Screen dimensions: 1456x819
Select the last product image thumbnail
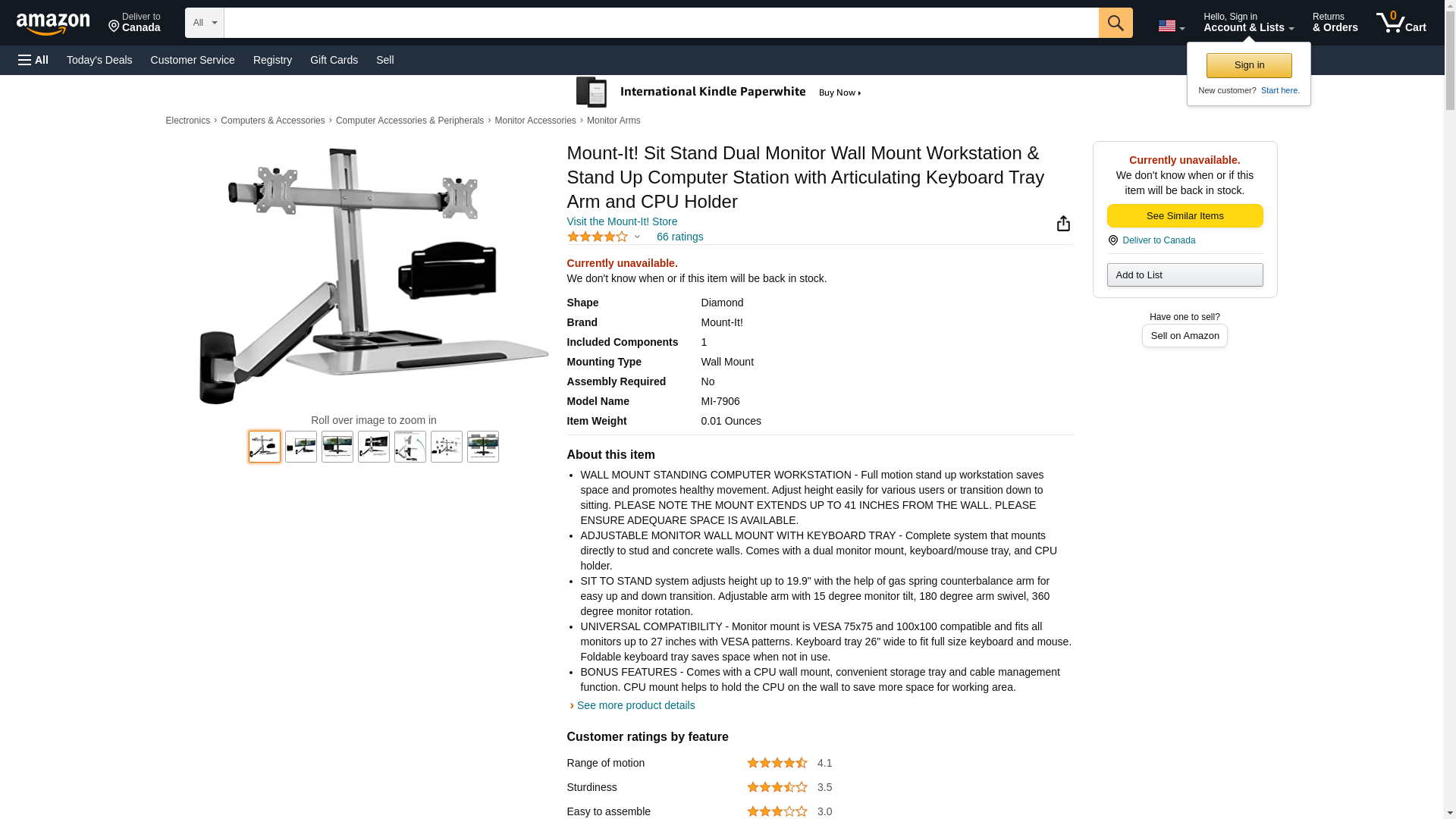point(483,447)
